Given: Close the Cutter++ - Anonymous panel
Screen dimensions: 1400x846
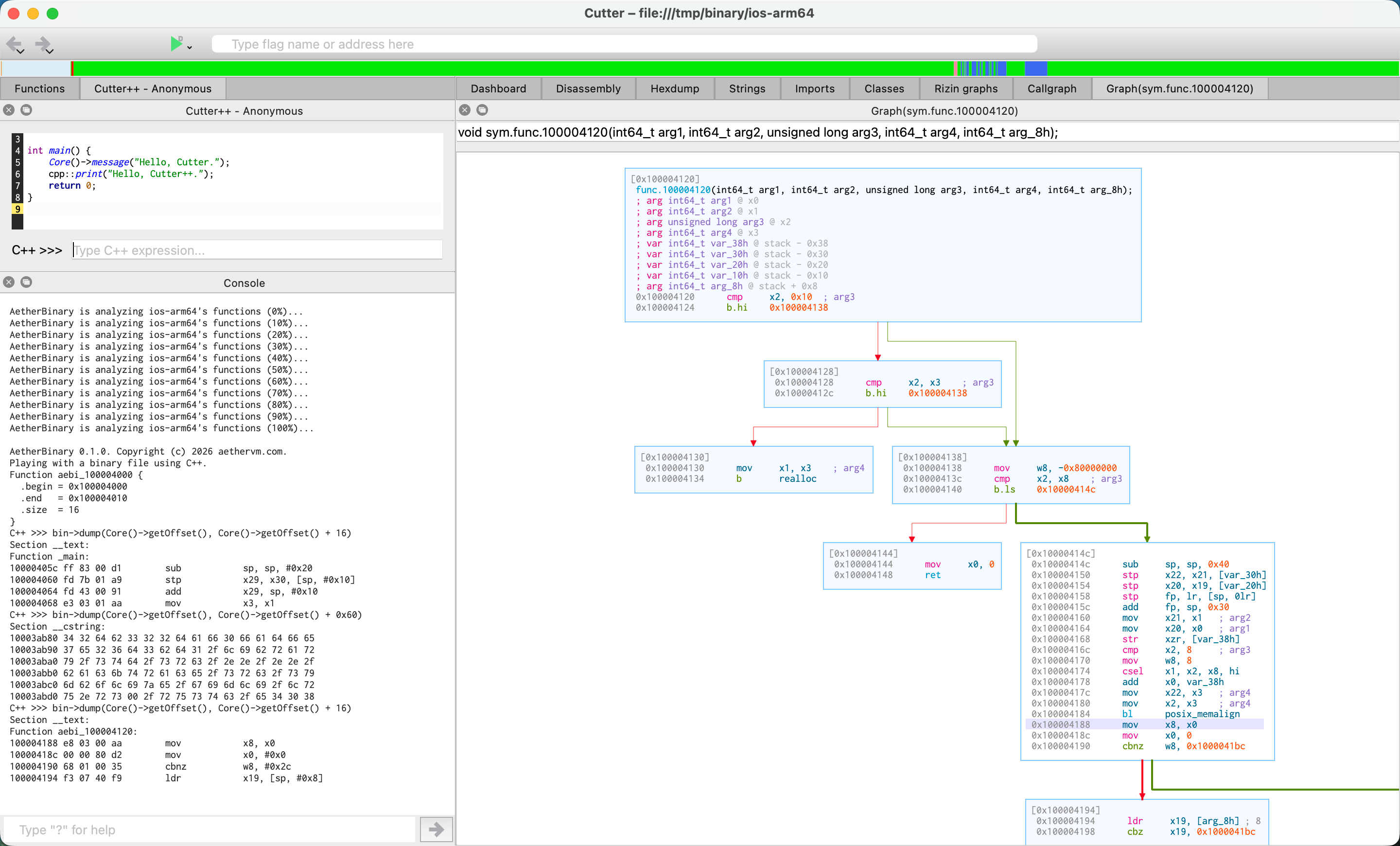Looking at the screenshot, I should tap(9, 110).
